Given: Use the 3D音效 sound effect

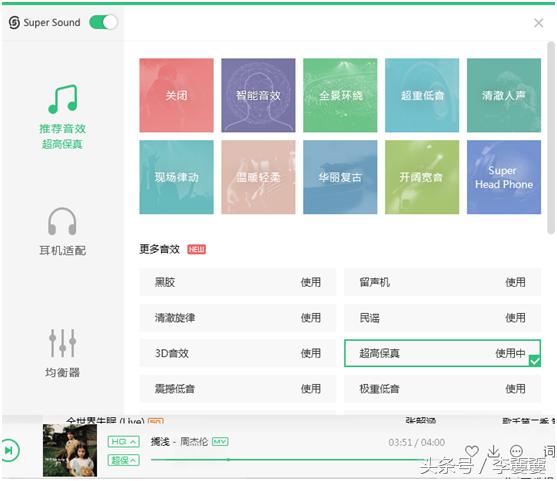Looking at the screenshot, I should point(310,353).
